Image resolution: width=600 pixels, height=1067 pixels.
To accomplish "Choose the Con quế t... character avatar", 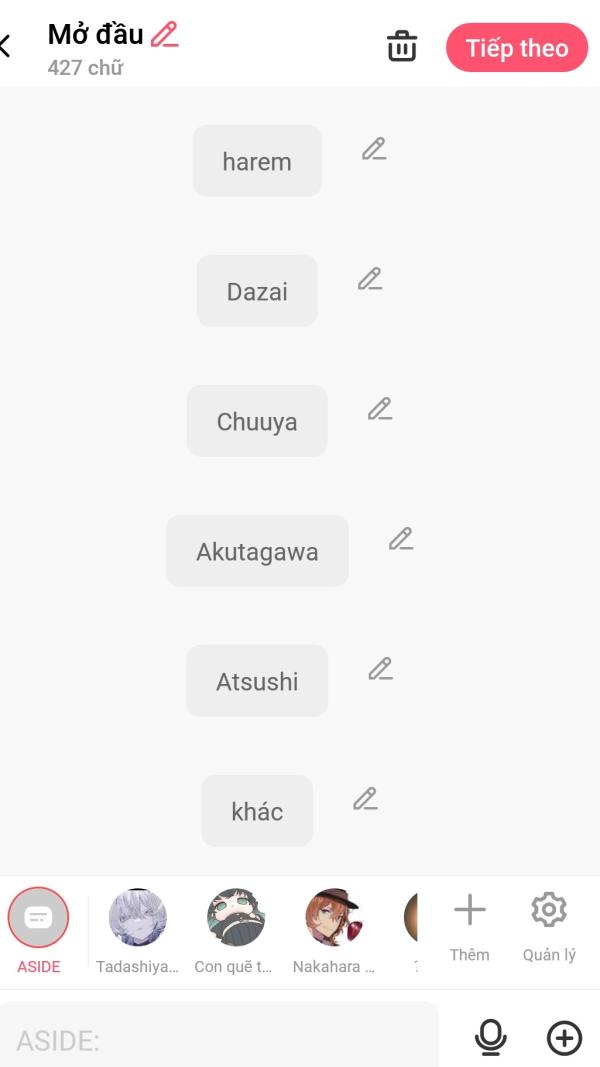I will [235, 931].
